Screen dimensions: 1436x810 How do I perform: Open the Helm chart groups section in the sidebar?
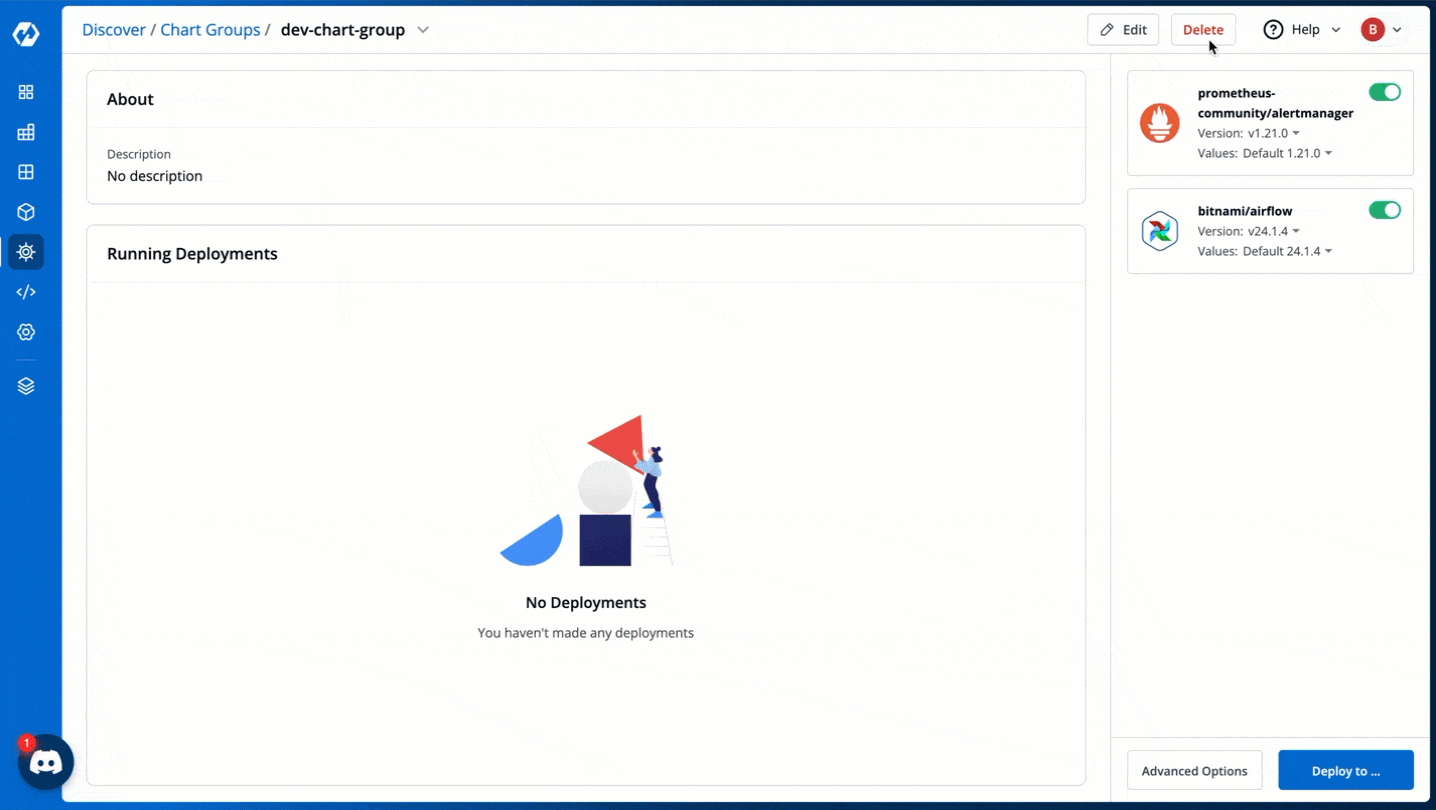point(26,251)
